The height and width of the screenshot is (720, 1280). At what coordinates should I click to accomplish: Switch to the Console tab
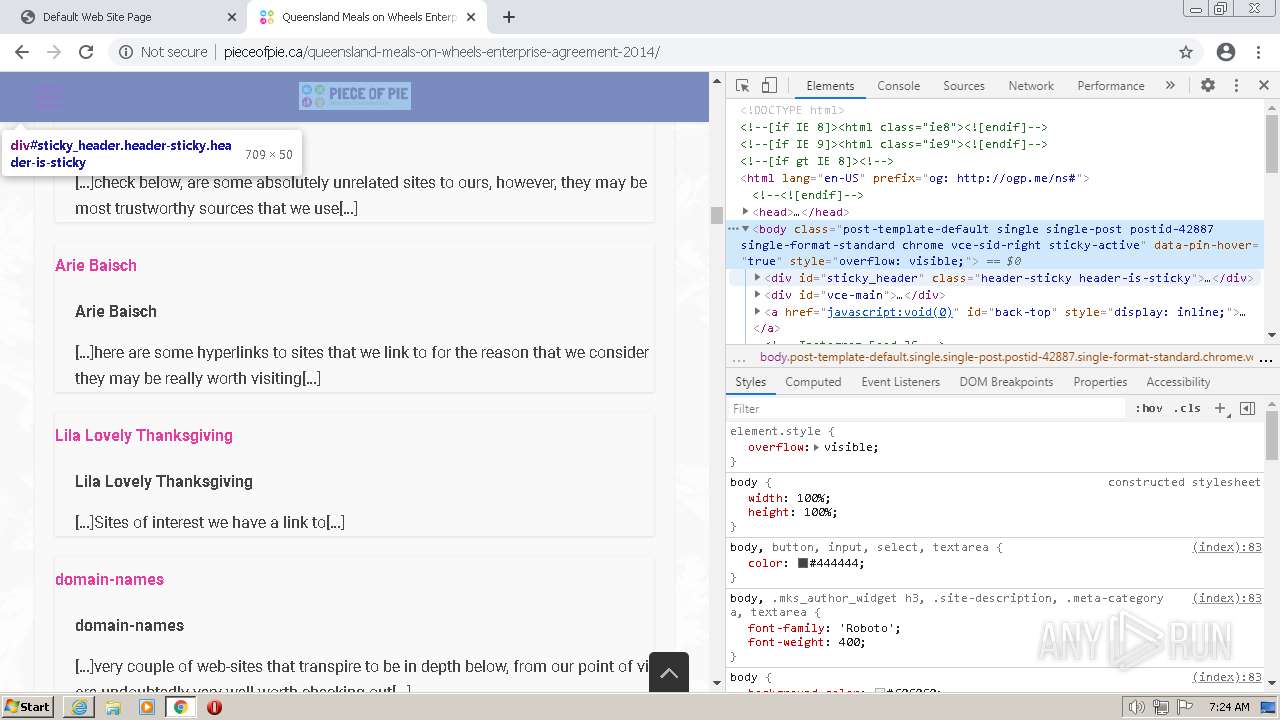pos(898,86)
